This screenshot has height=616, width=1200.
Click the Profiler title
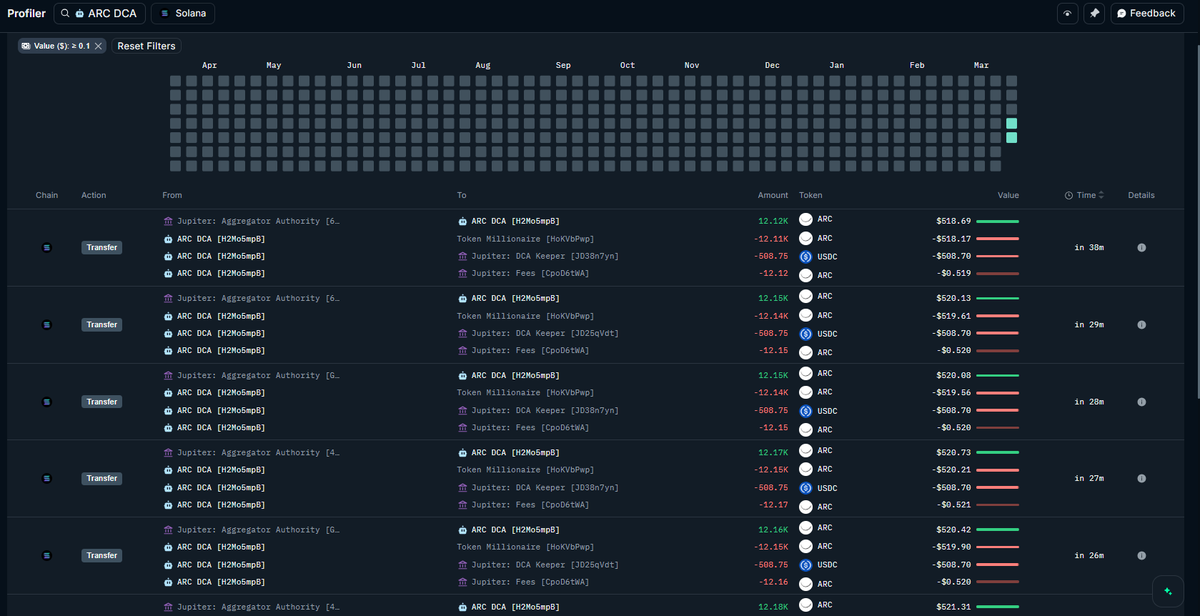click(x=26, y=13)
